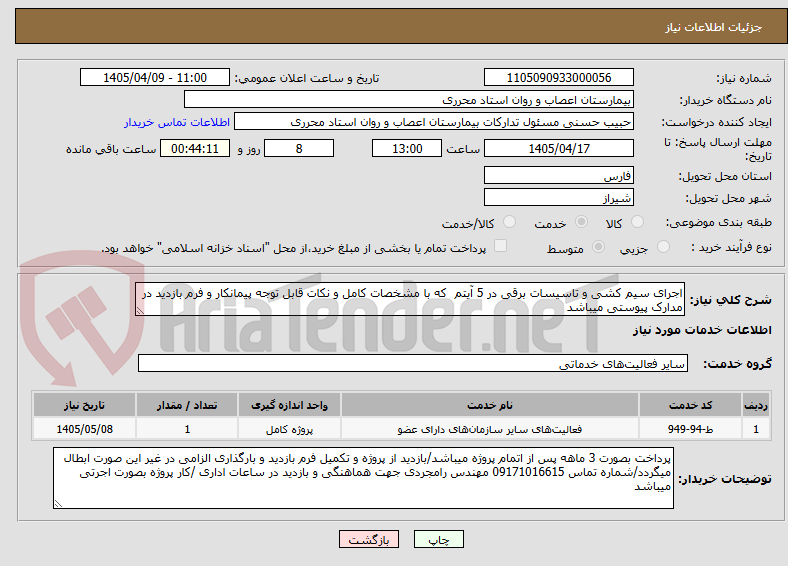
Task: Click the deadline date field 1405/04/17
Action: 558,148
